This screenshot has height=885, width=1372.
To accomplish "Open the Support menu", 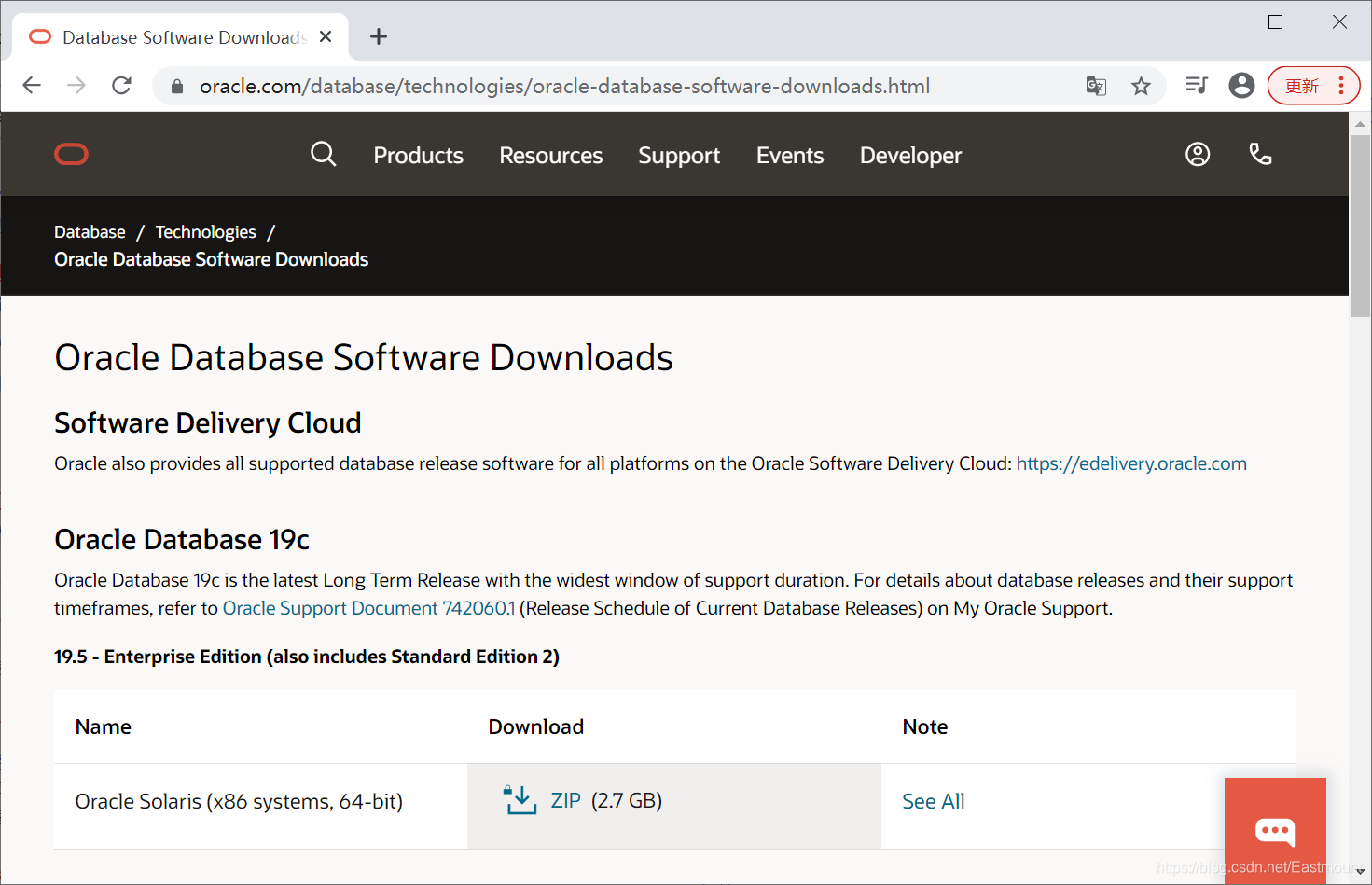I will (679, 156).
